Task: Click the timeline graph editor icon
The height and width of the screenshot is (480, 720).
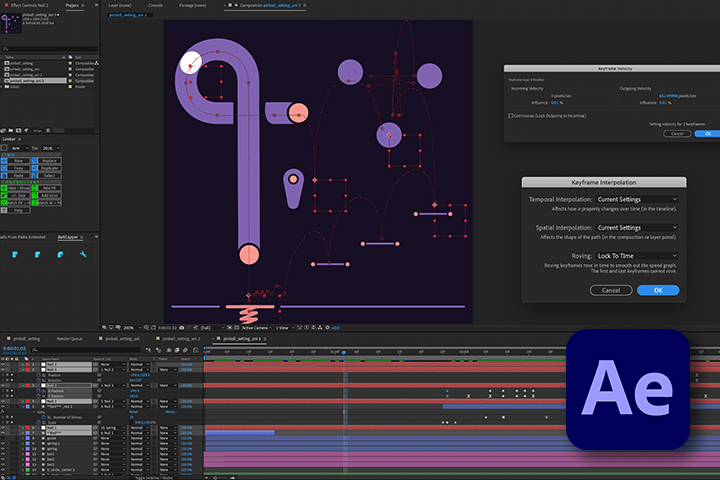Action: click(x=196, y=350)
